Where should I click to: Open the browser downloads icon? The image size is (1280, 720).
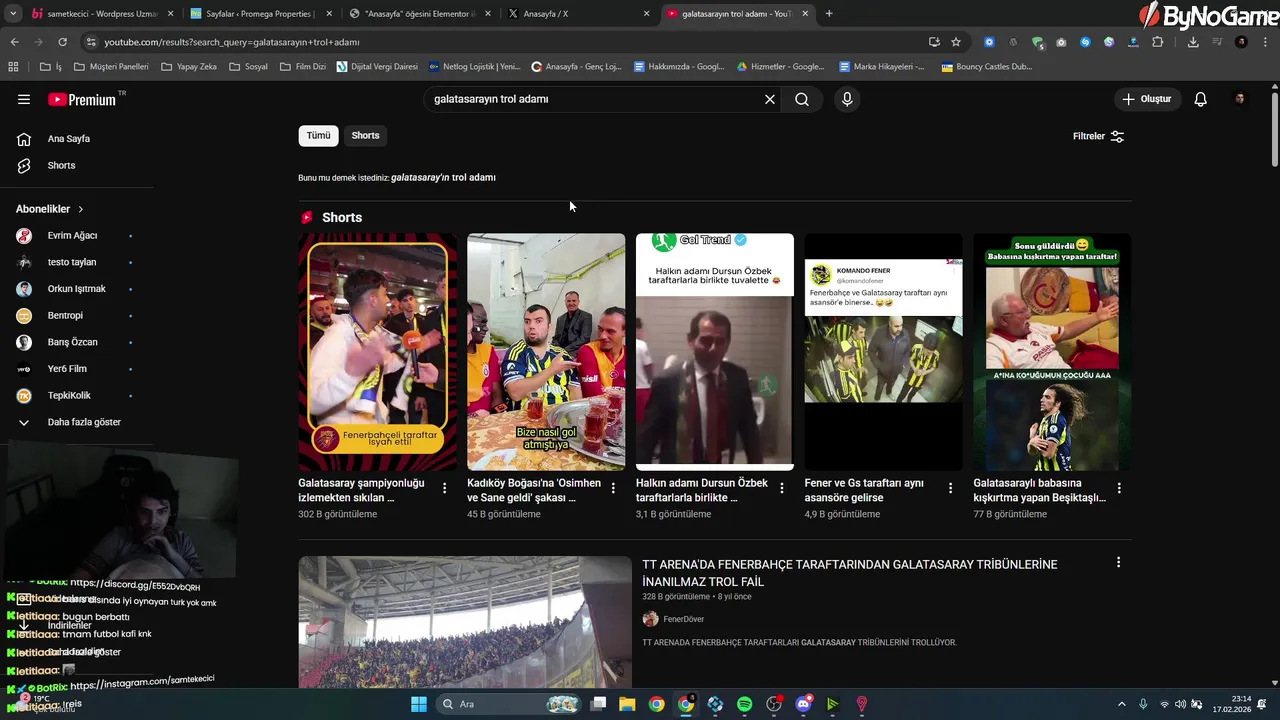point(1193,42)
